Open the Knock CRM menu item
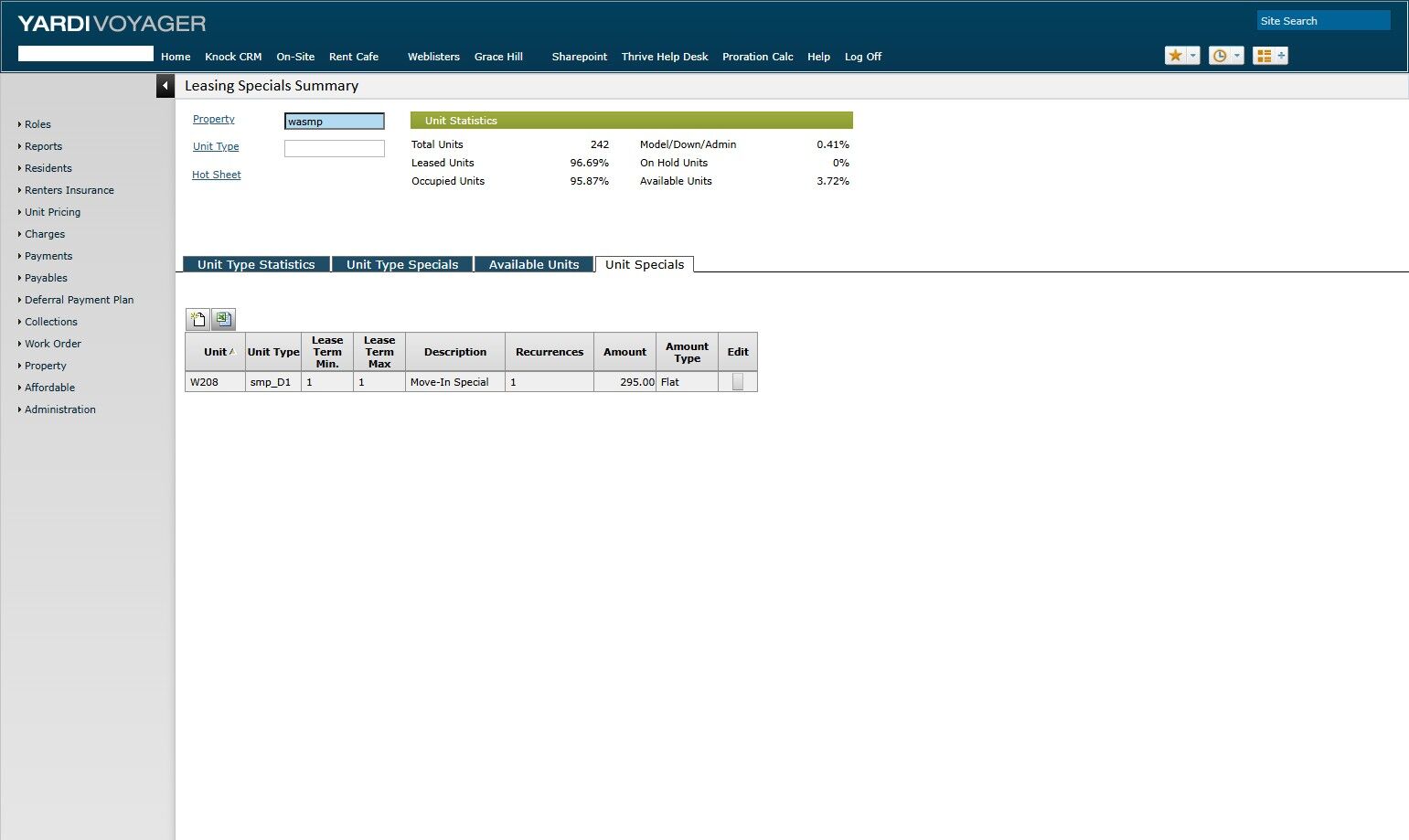Viewport: 1409px width, 840px height. point(233,56)
